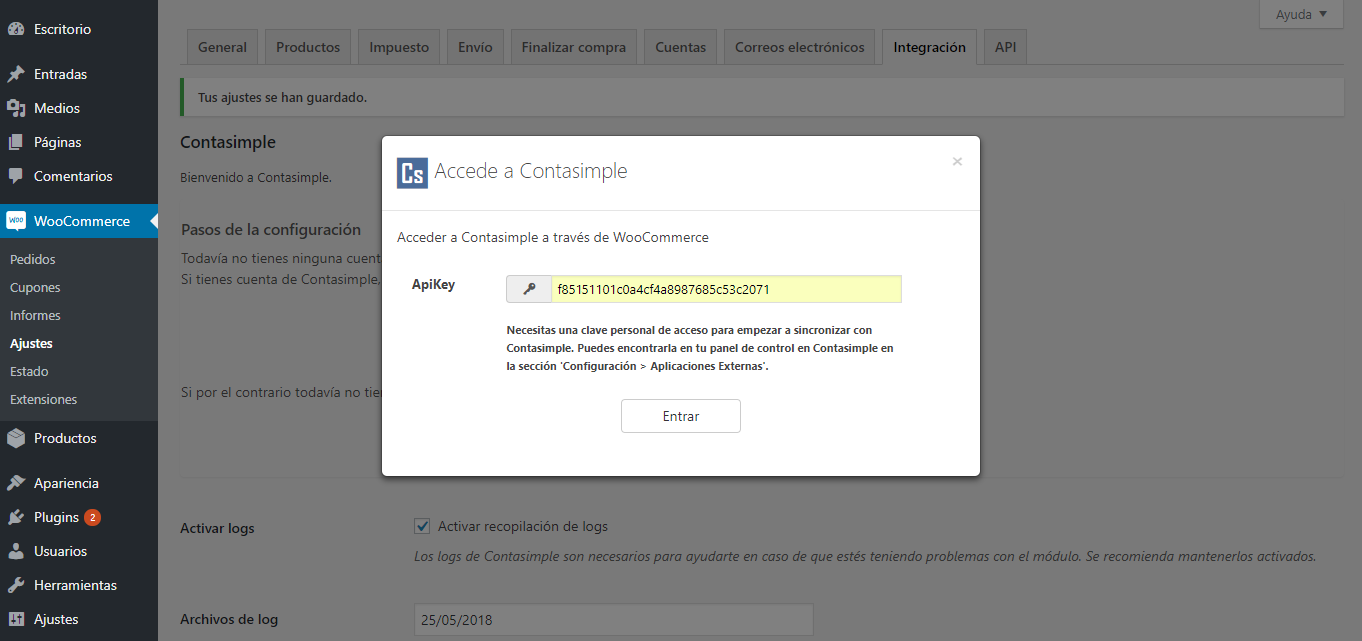Switch to the General tab

(223, 47)
